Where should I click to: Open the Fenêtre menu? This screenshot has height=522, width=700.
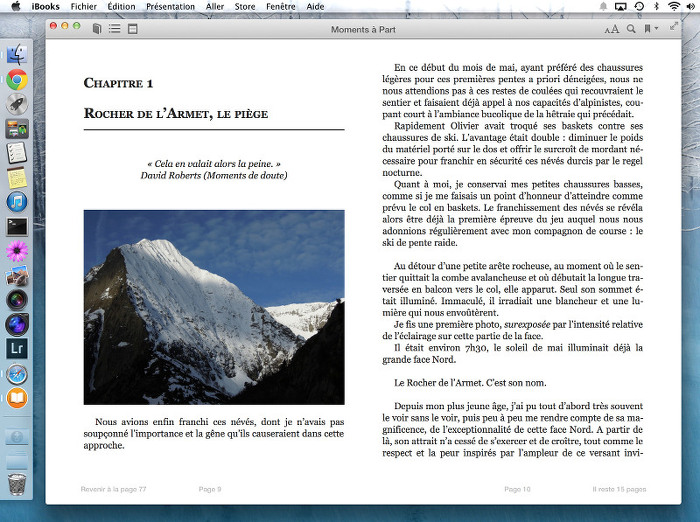pyautogui.click(x=280, y=7)
